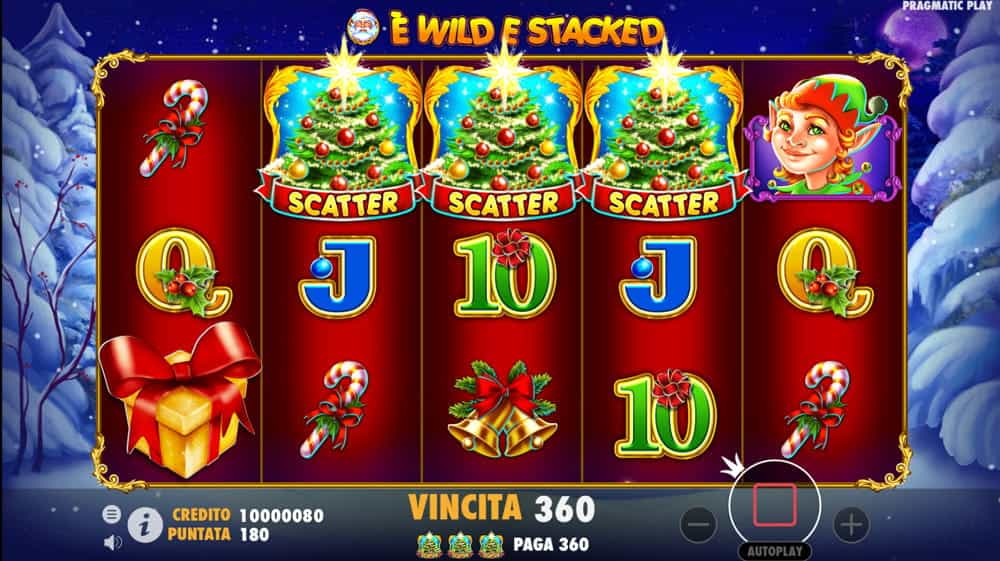Image resolution: width=1000 pixels, height=561 pixels.
Task: Click the Pragmatic Play logo
Action: [947, 6]
